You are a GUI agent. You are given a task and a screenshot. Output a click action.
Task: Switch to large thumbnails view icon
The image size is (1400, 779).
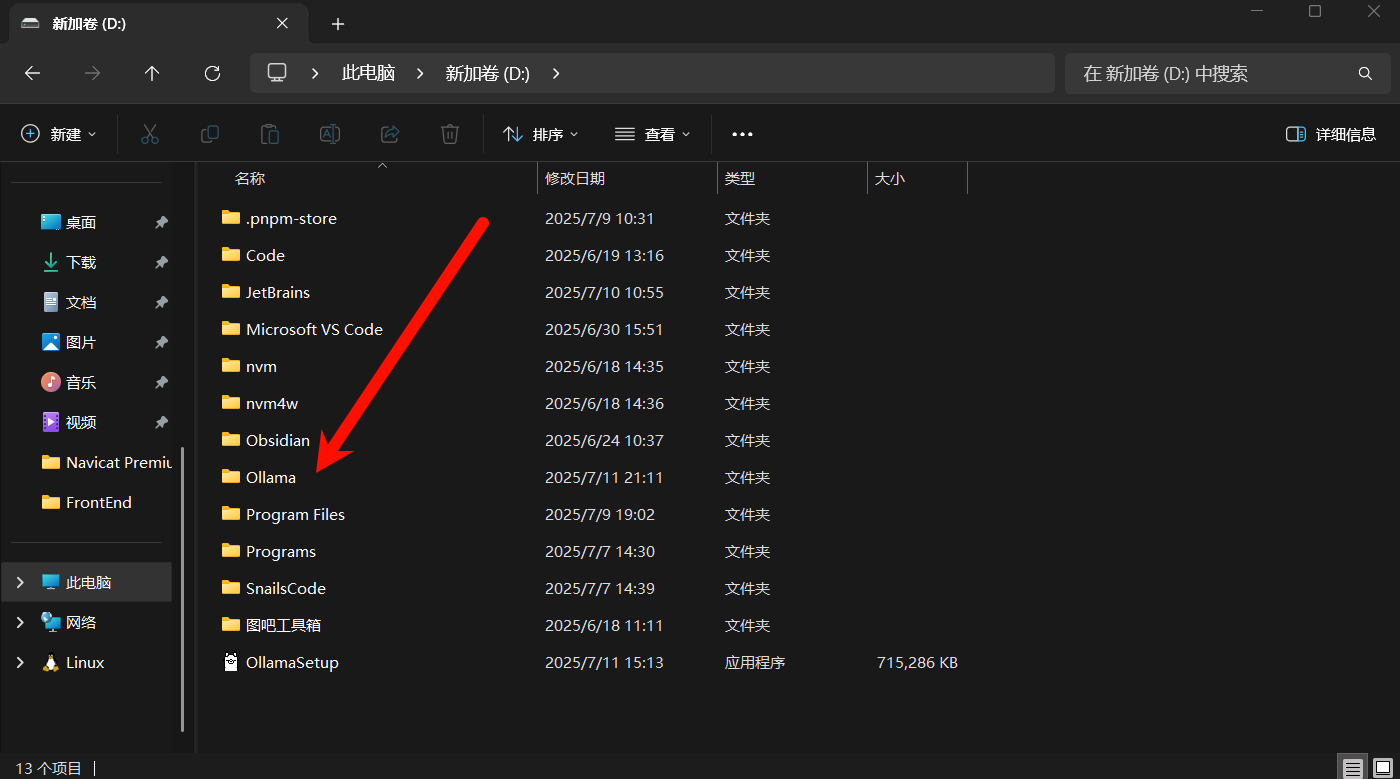coord(1383,768)
